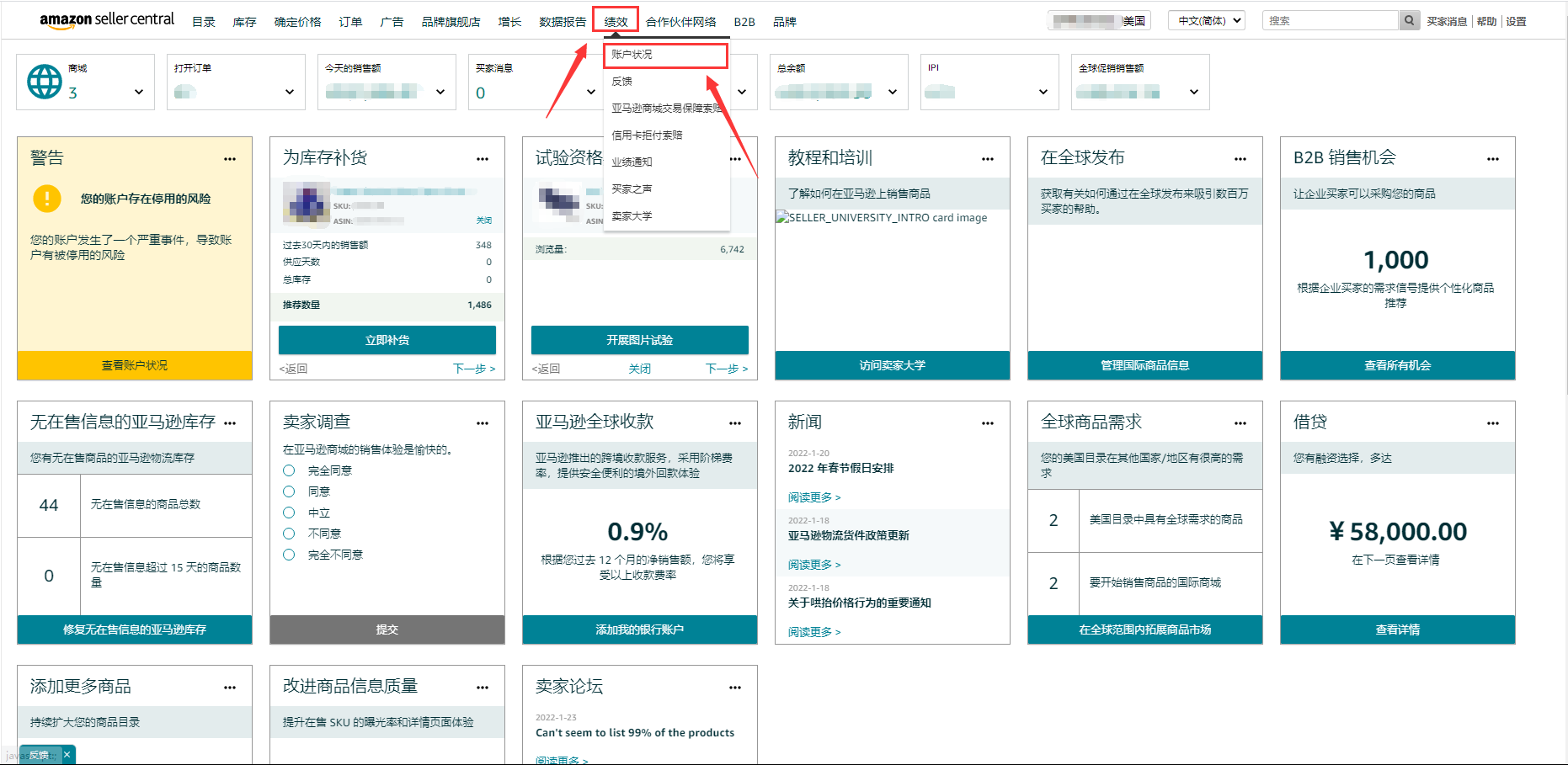Click the search magnifier button
This screenshot has width=1568, height=765.
(1409, 21)
